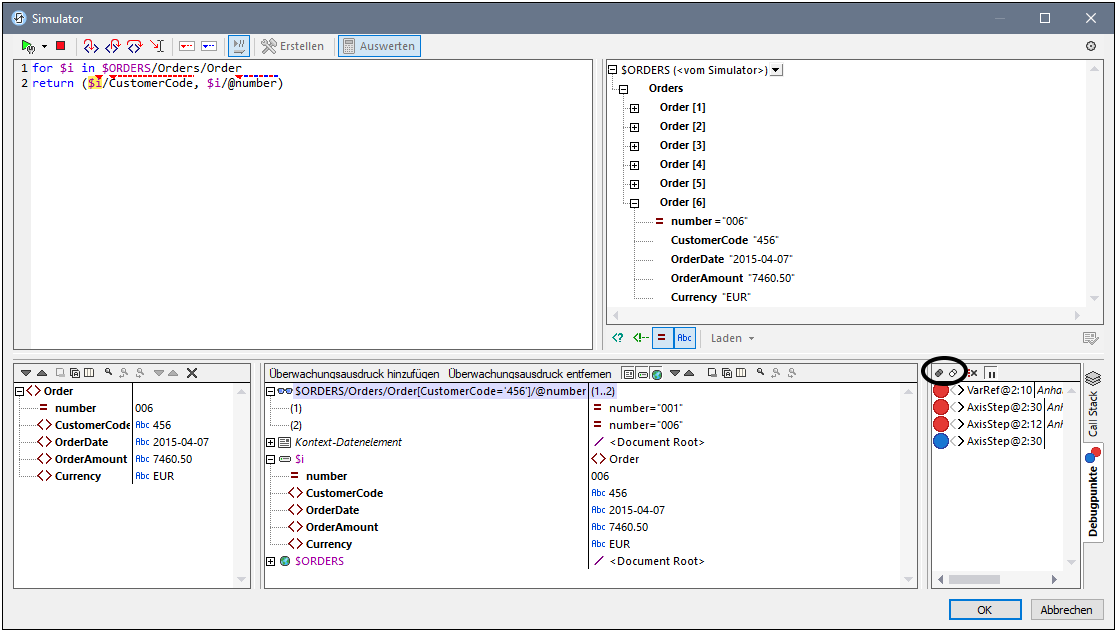Open the Laden dropdown menu
The height and width of the screenshot is (632, 1117).
[732, 338]
